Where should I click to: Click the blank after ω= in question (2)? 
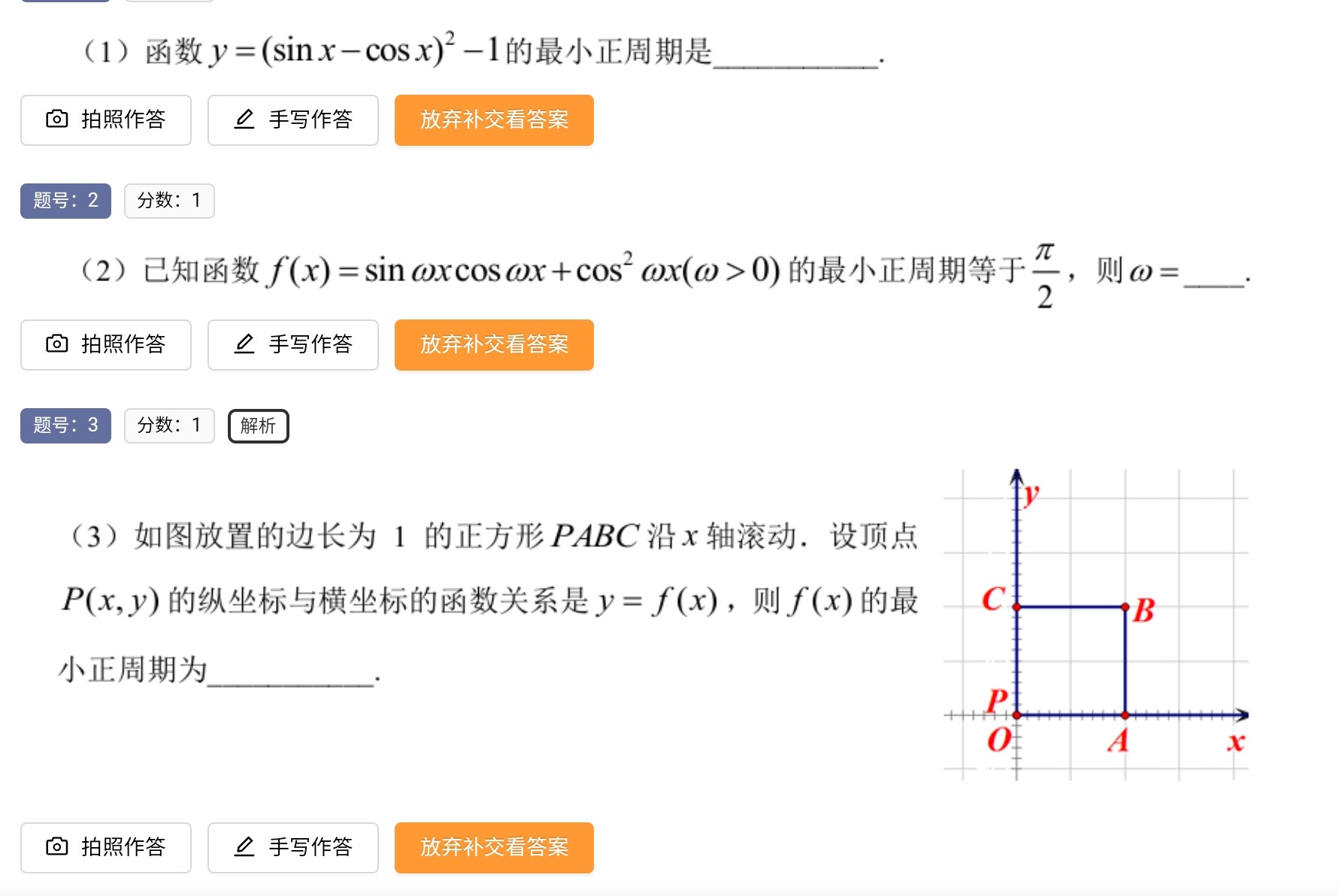pyautogui.click(x=1213, y=277)
